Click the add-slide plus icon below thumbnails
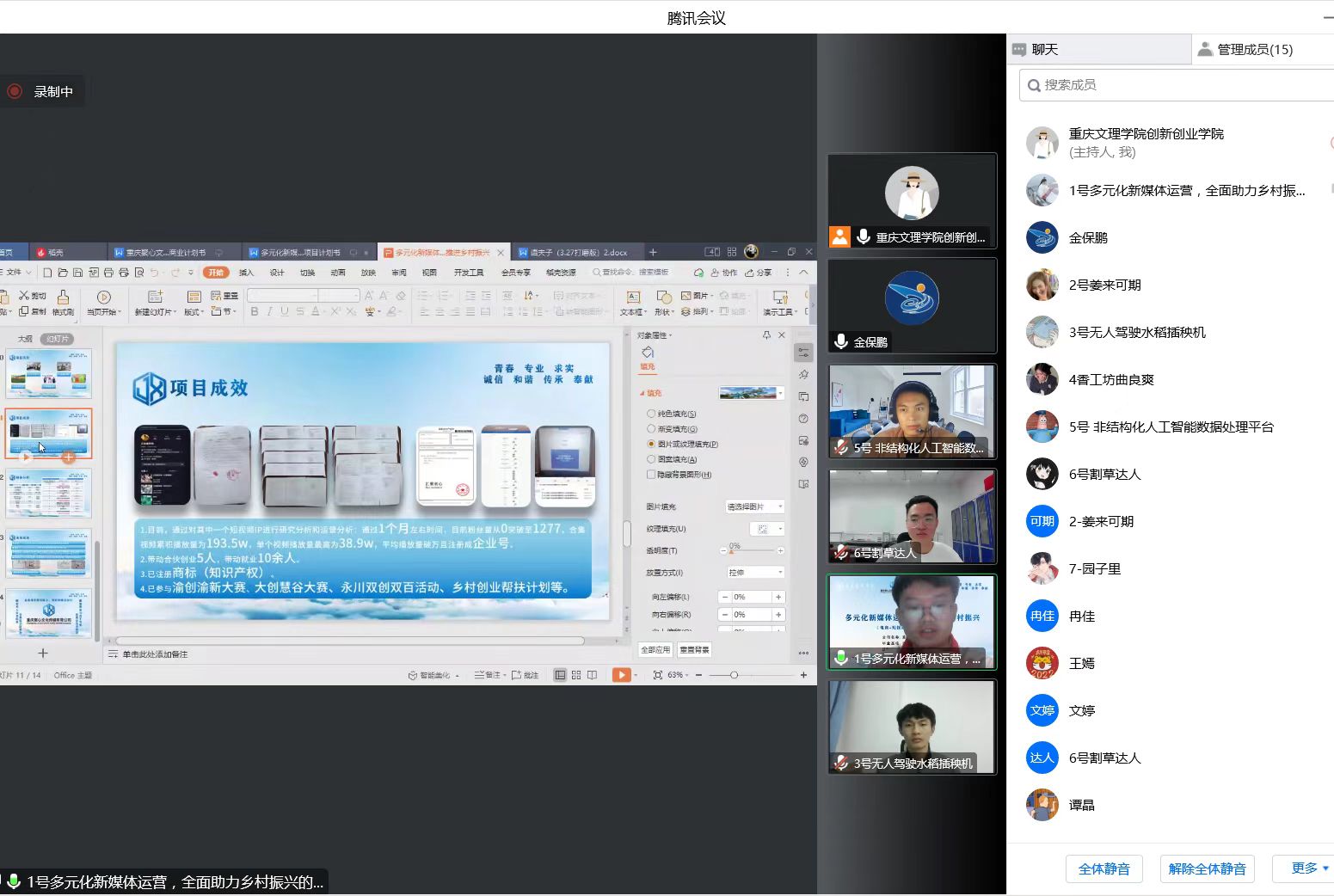The image size is (1334, 896). pos(43,654)
